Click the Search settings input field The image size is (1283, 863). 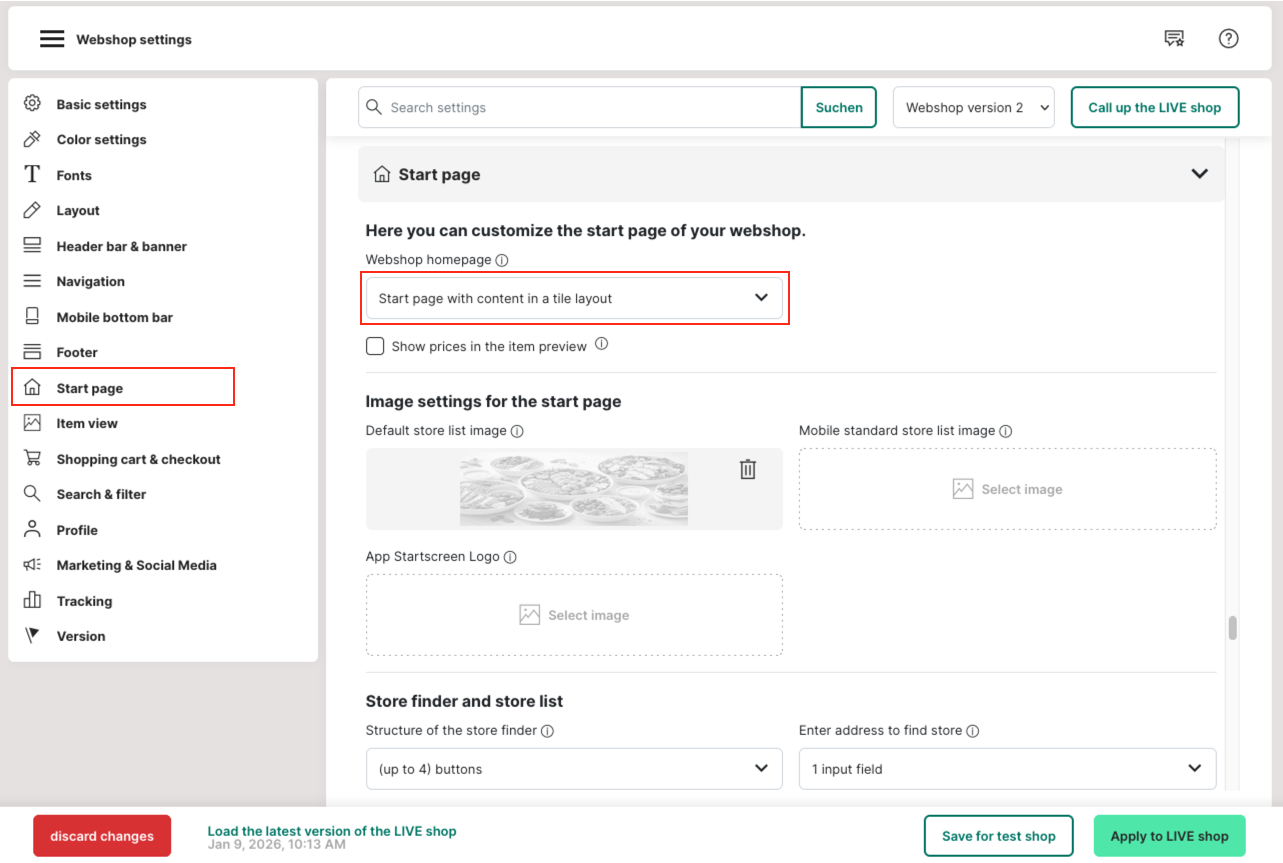click(x=590, y=108)
